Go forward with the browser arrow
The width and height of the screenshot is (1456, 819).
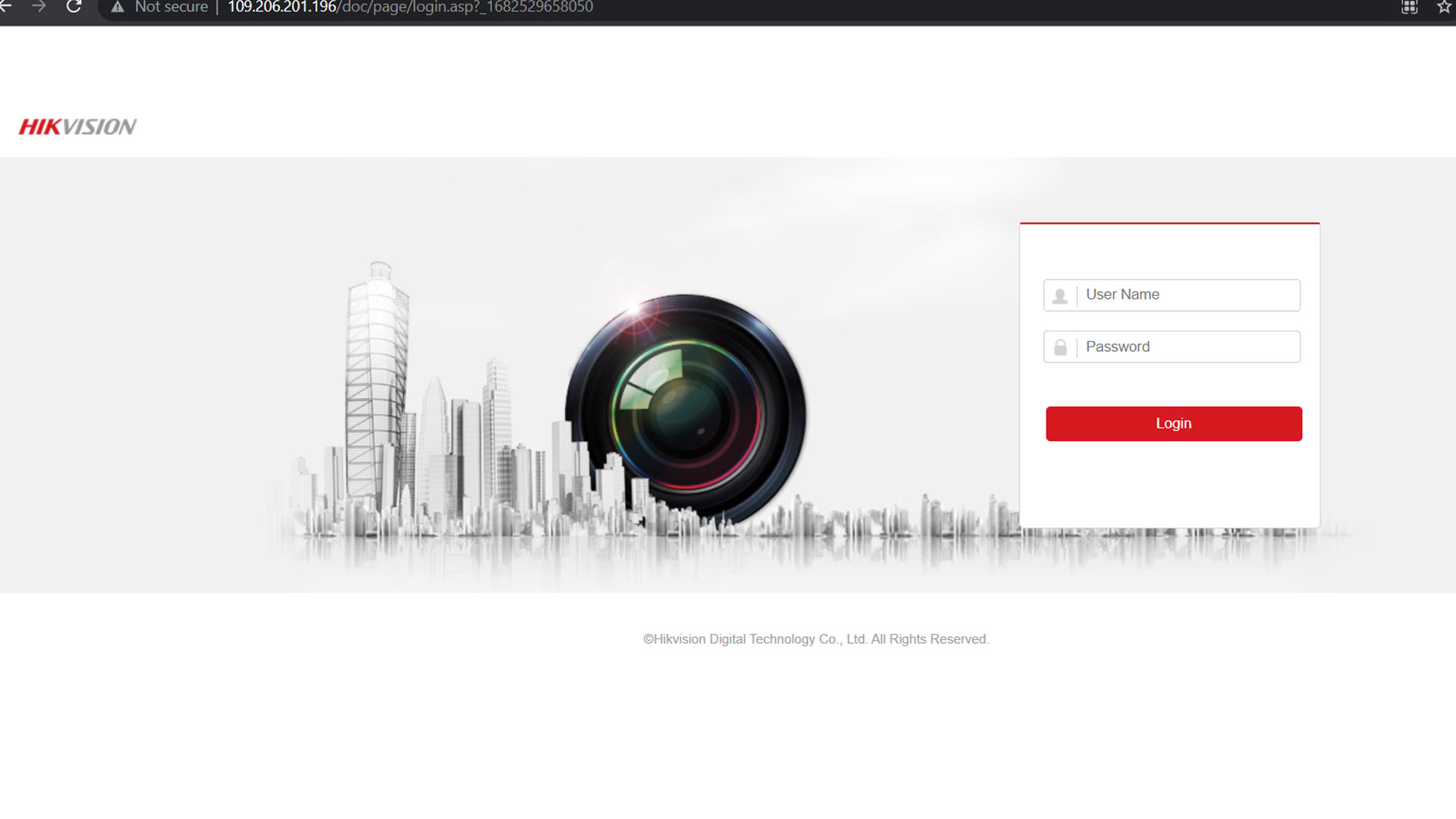pyautogui.click(x=39, y=7)
